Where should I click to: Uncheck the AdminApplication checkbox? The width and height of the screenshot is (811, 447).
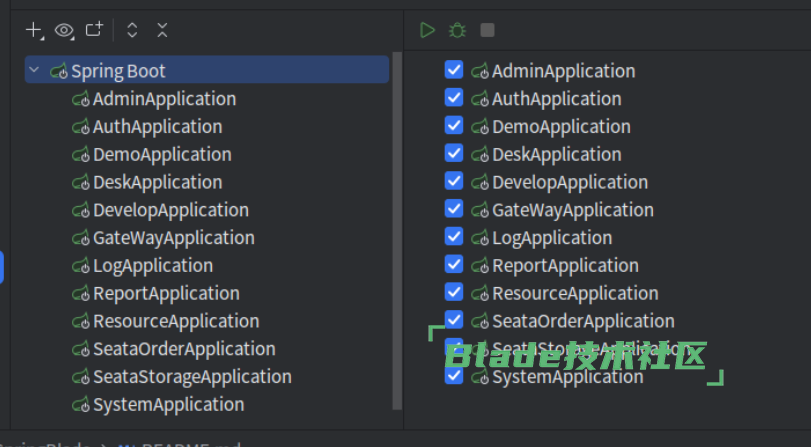tap(454, 69)
